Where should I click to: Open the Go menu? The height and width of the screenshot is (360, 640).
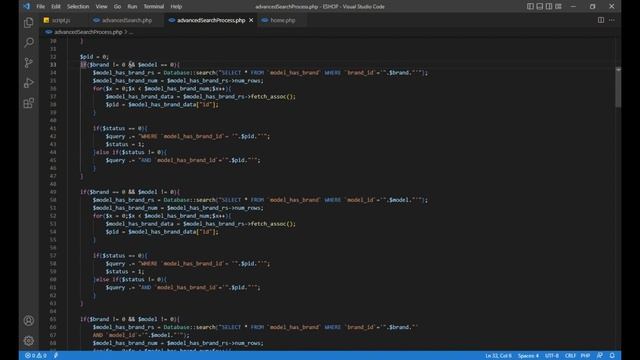(x=117, y=7)
